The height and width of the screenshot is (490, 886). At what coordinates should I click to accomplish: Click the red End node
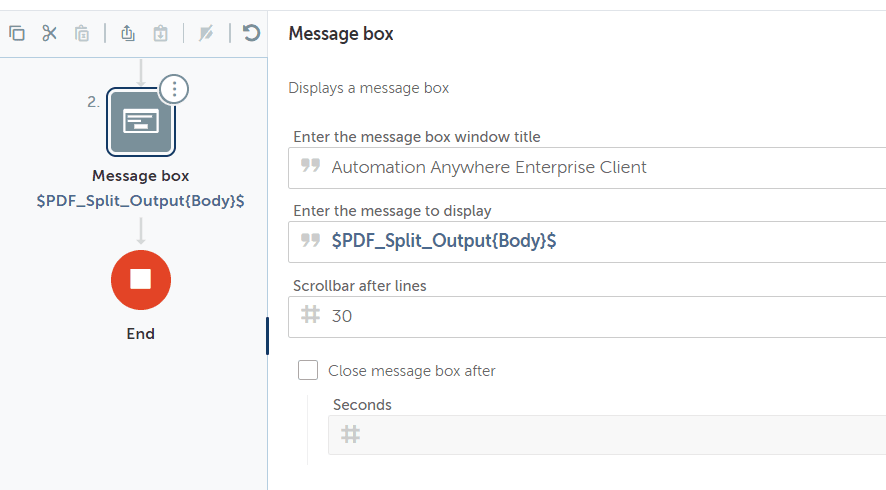[x=140, y=279]
